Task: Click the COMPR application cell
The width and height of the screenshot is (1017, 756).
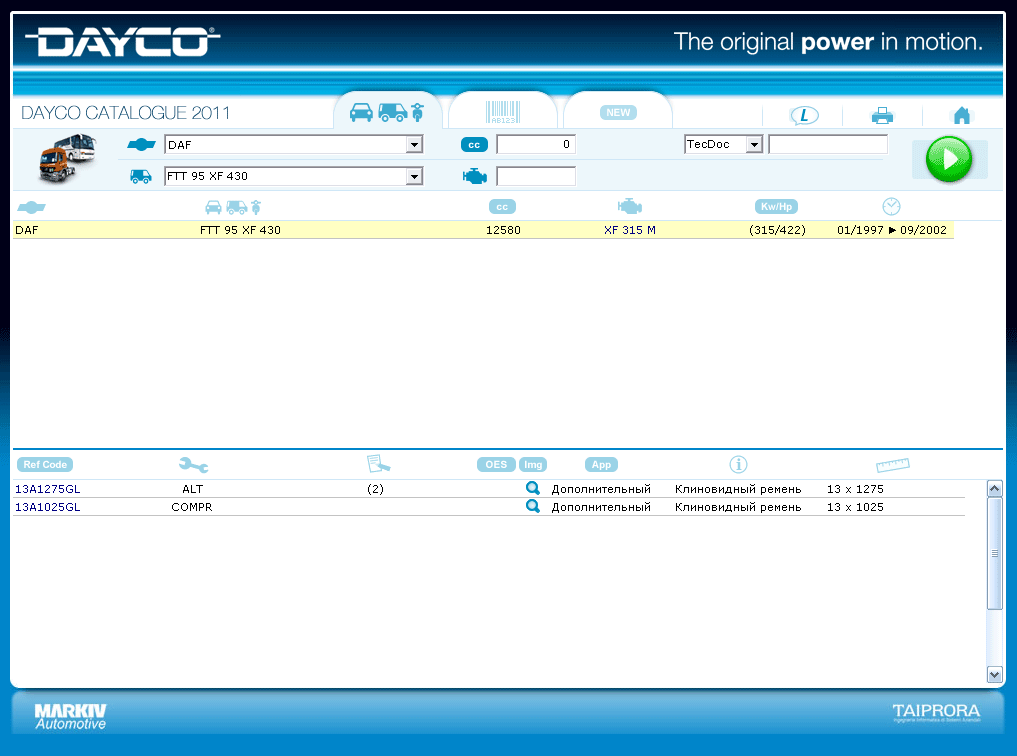Action: [x=192, y=507]
